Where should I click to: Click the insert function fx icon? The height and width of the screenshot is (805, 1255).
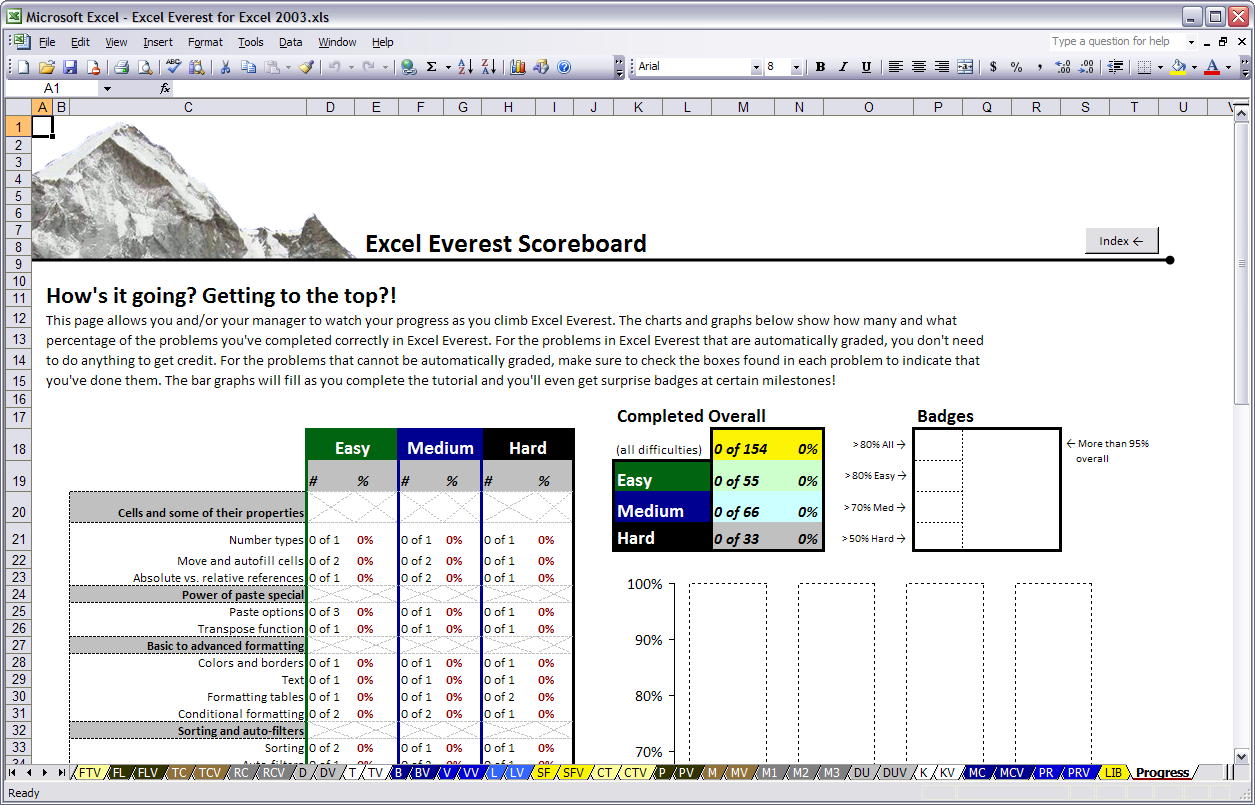(165, 88)
